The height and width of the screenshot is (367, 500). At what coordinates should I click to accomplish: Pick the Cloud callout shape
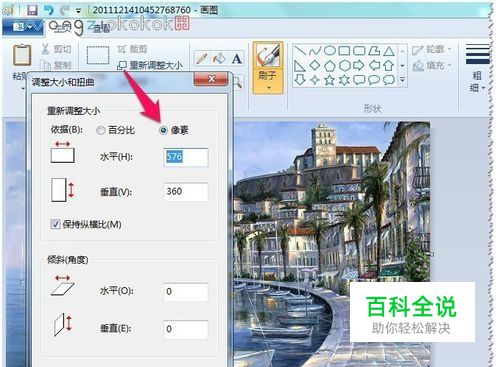[x=389, y=80]
